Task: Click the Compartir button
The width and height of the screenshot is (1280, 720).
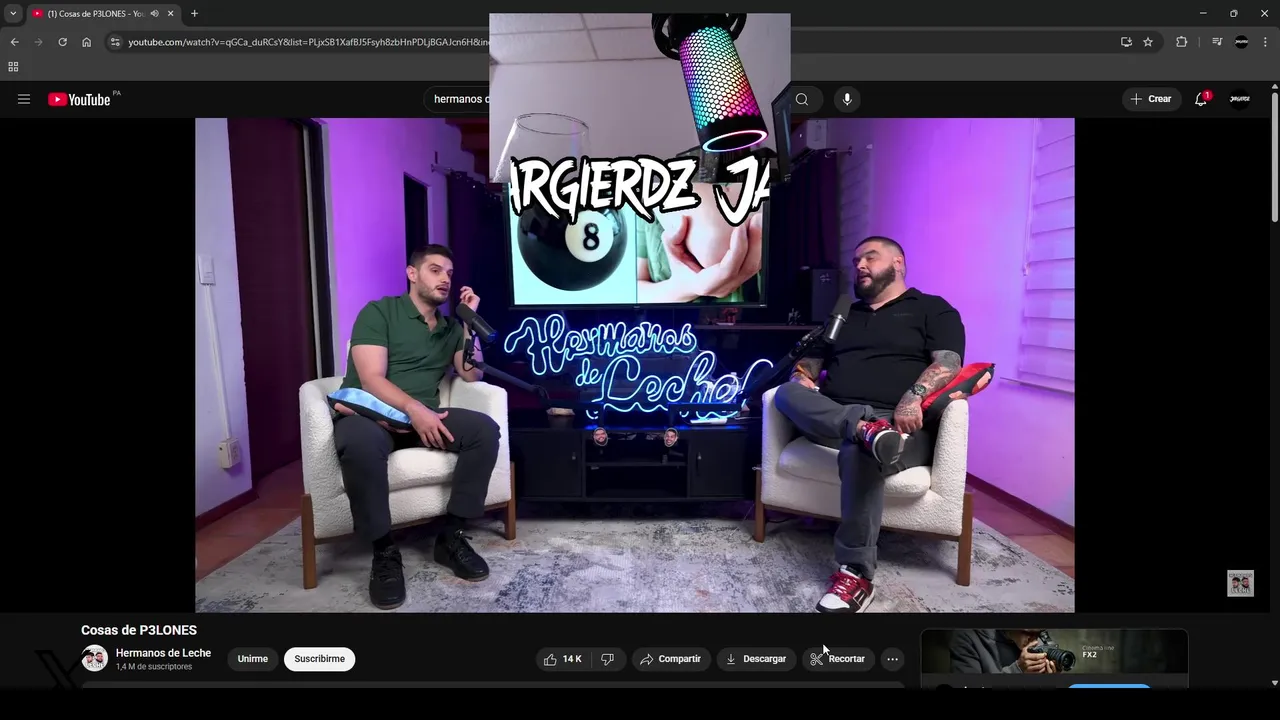Action: (x=671, y=659)
